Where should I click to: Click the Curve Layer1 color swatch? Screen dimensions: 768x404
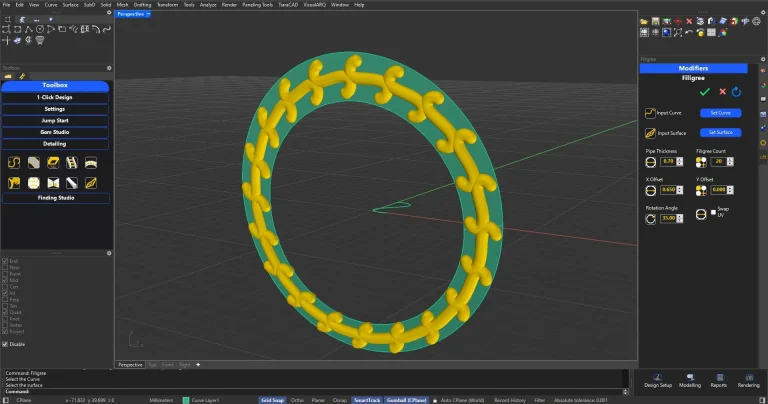[x=186, y=399]
